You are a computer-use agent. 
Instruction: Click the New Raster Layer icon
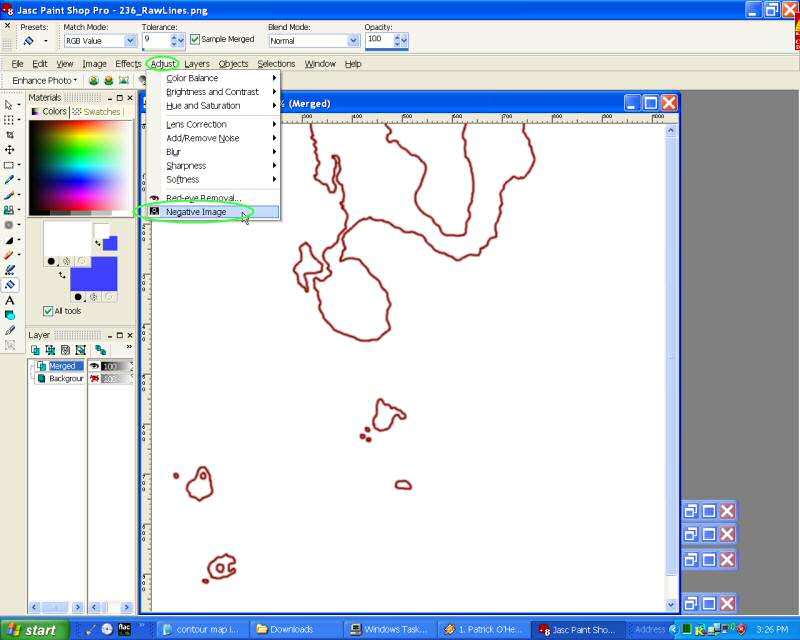(36, 350)
